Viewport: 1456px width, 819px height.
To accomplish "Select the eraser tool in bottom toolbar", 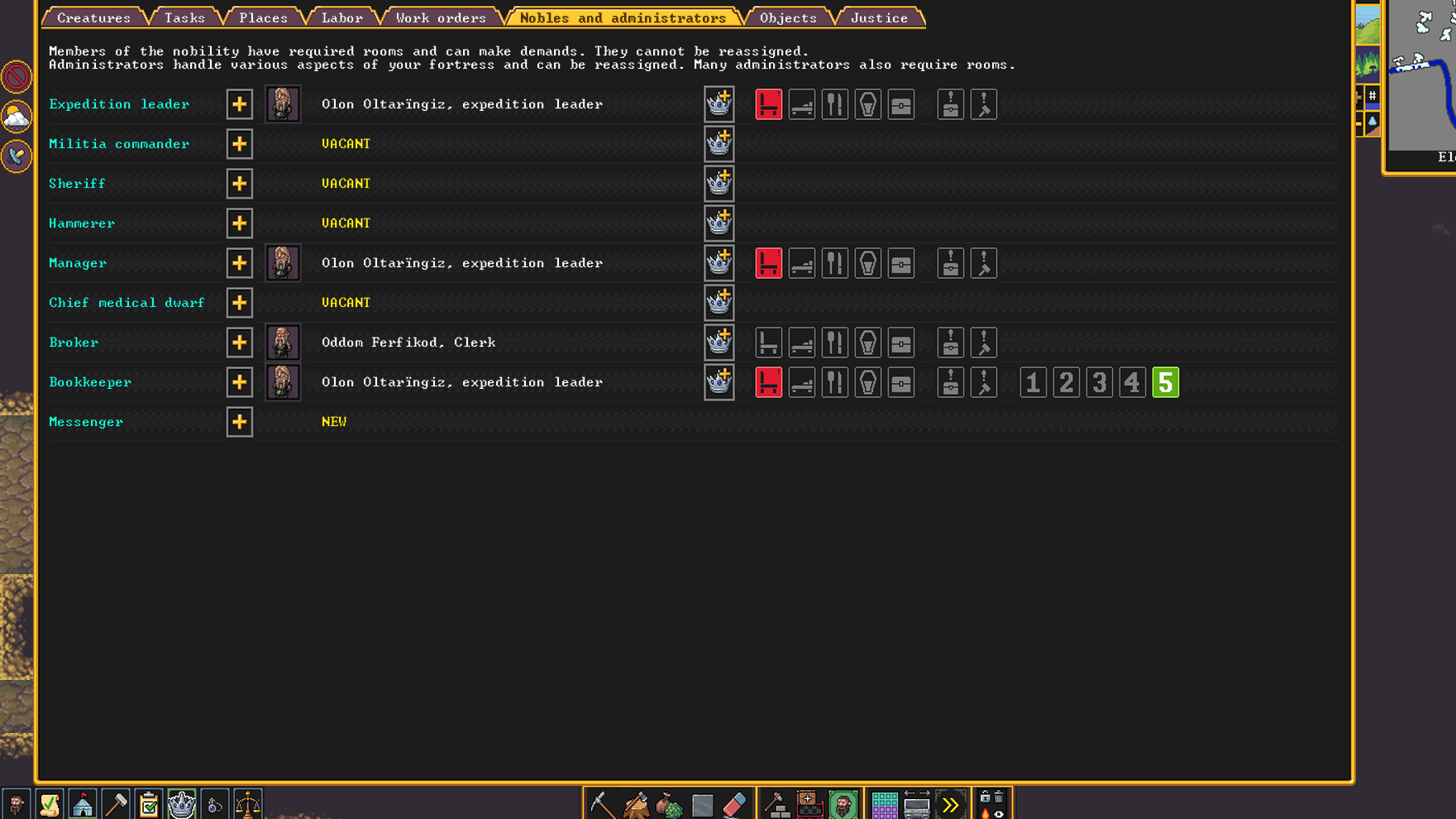I will coord(734,804).
